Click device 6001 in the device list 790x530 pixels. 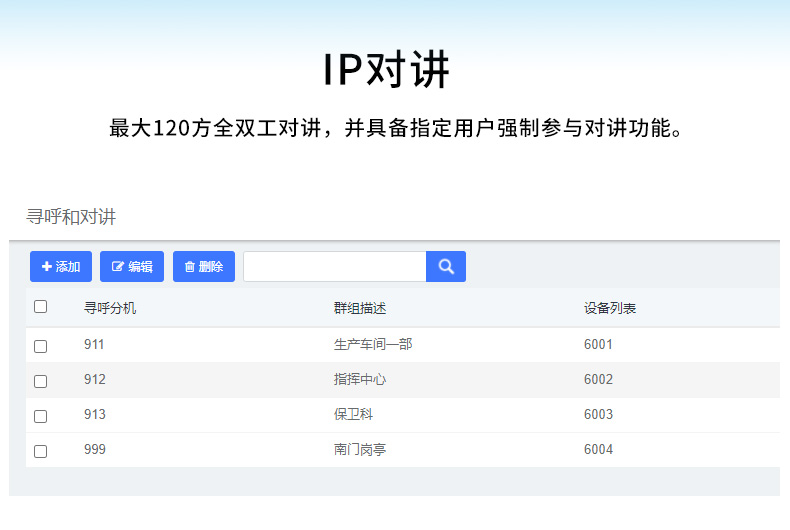tap(598, 345)
